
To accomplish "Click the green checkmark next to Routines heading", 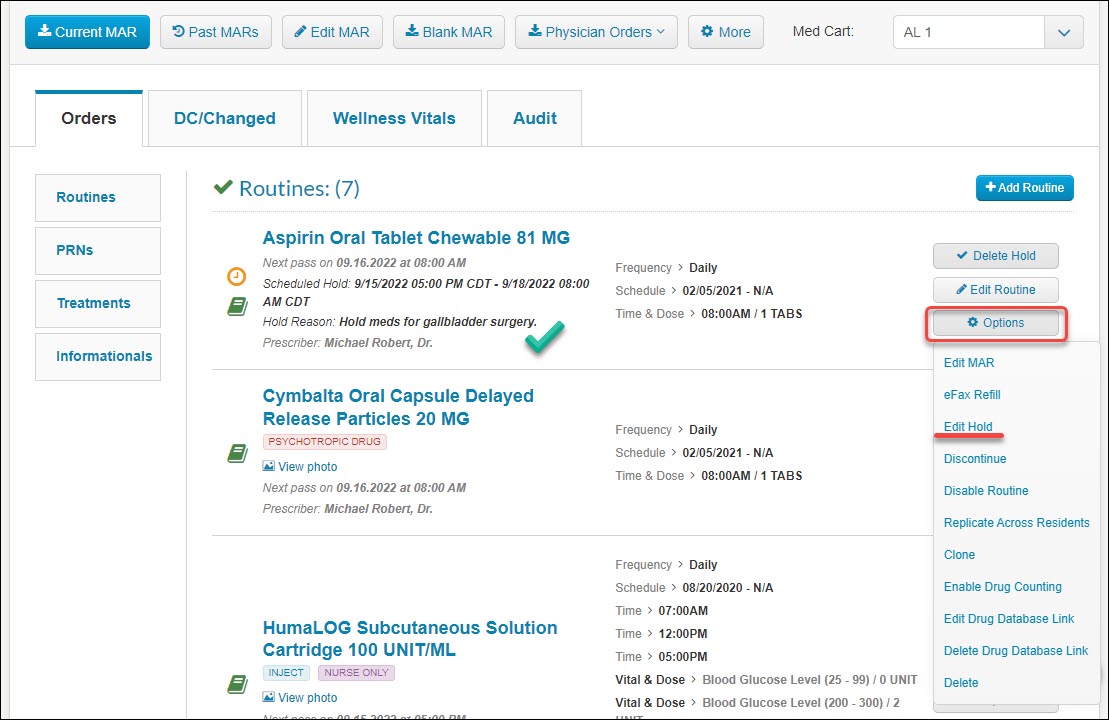I will (223, 187).
